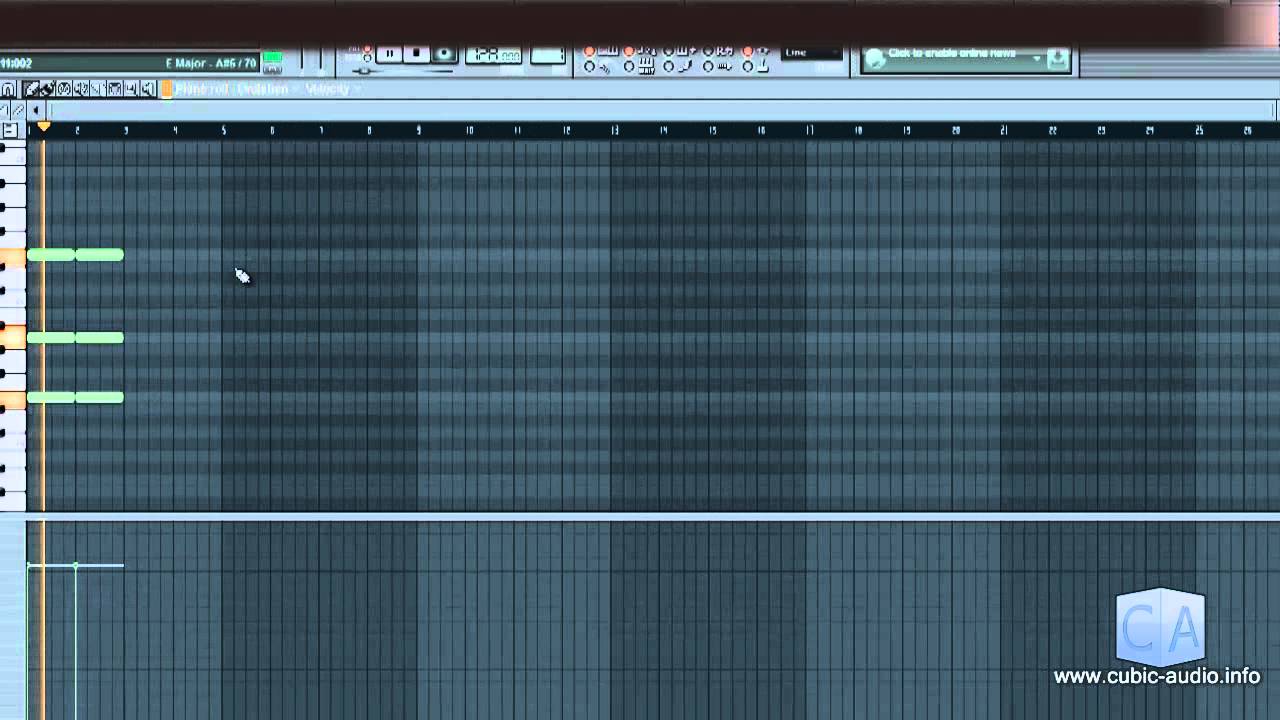Click the small icon left of bar ruler
The height and width of the screenshot is (720, 1280).
pos(10,130)
